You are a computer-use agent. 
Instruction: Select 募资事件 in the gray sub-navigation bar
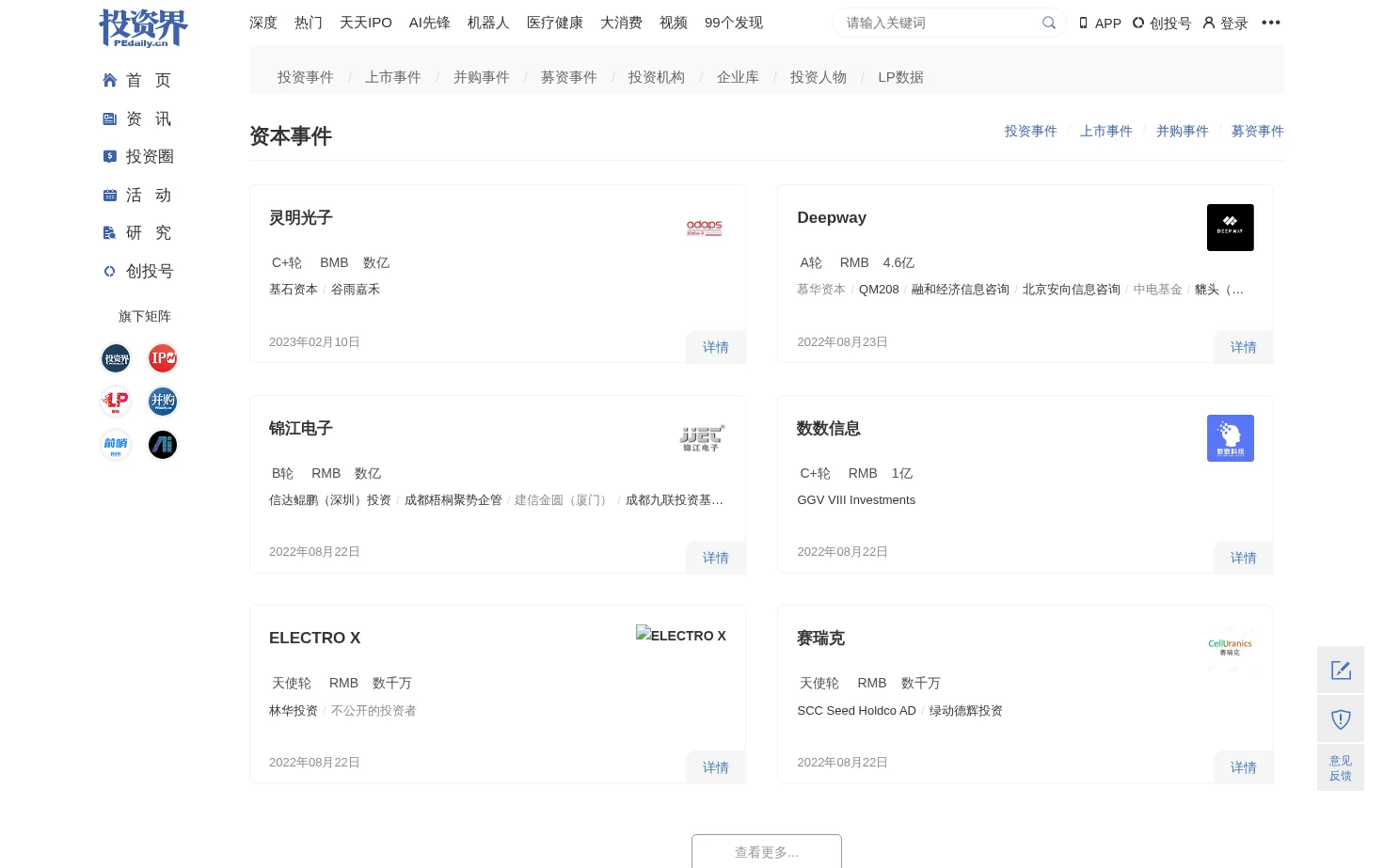click(569, 77)
